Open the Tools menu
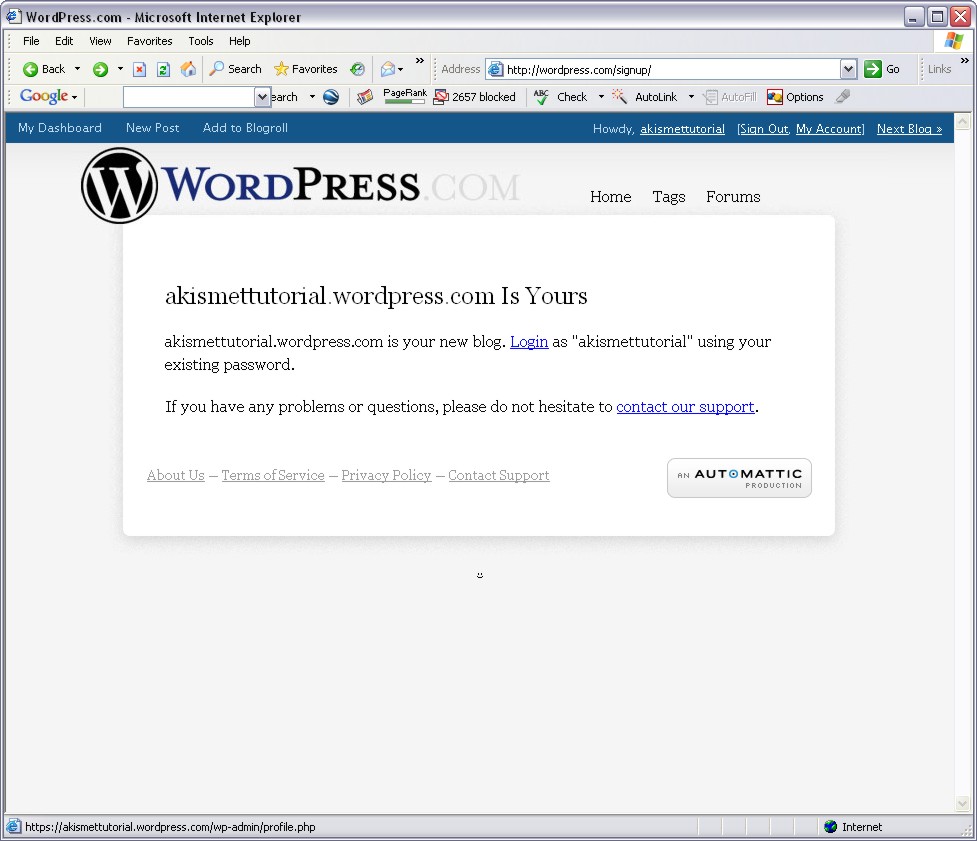 click(x=201, y=41)
